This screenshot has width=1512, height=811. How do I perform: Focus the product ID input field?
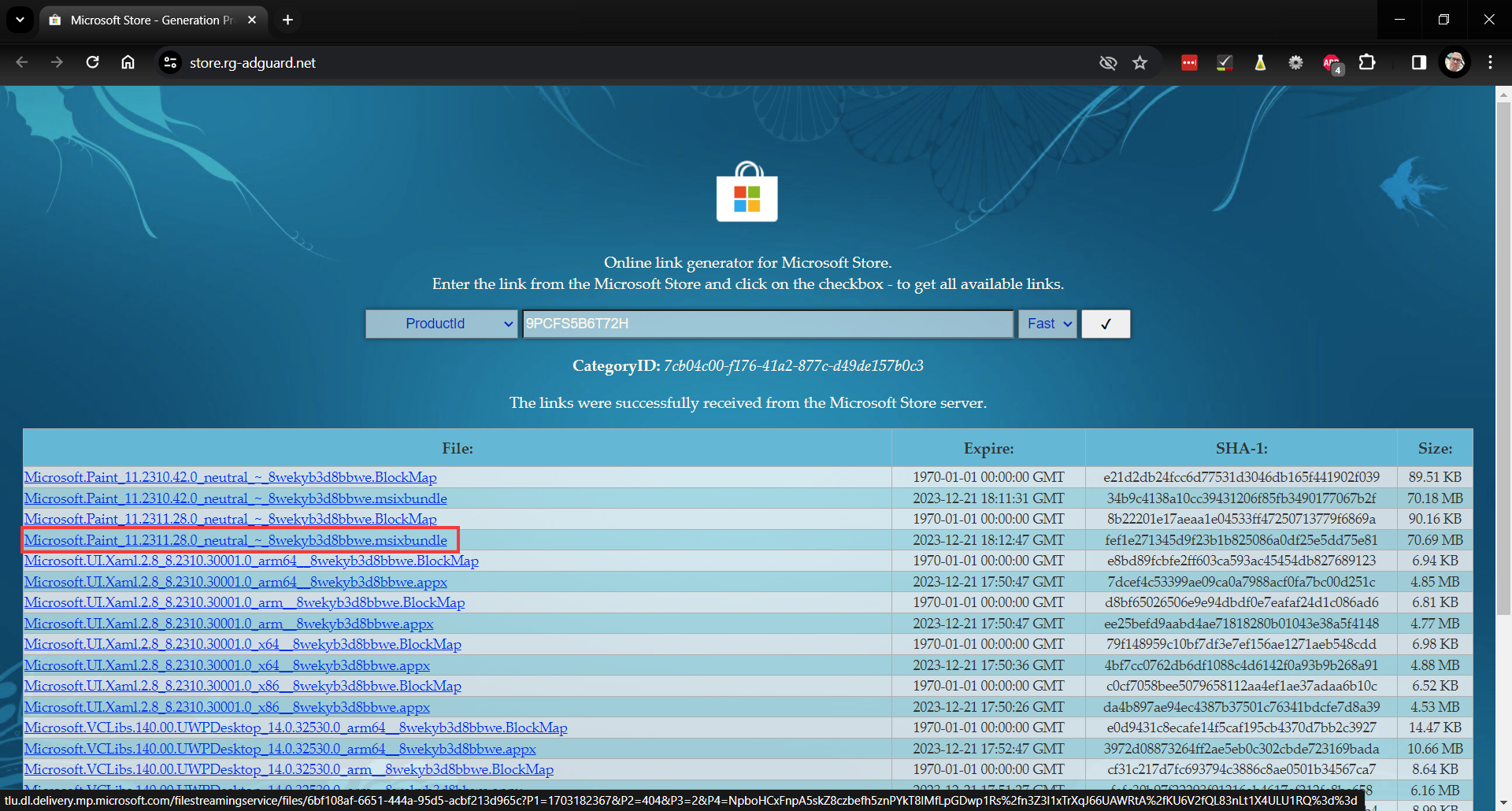pyautogui.click(x=768, y=324)
